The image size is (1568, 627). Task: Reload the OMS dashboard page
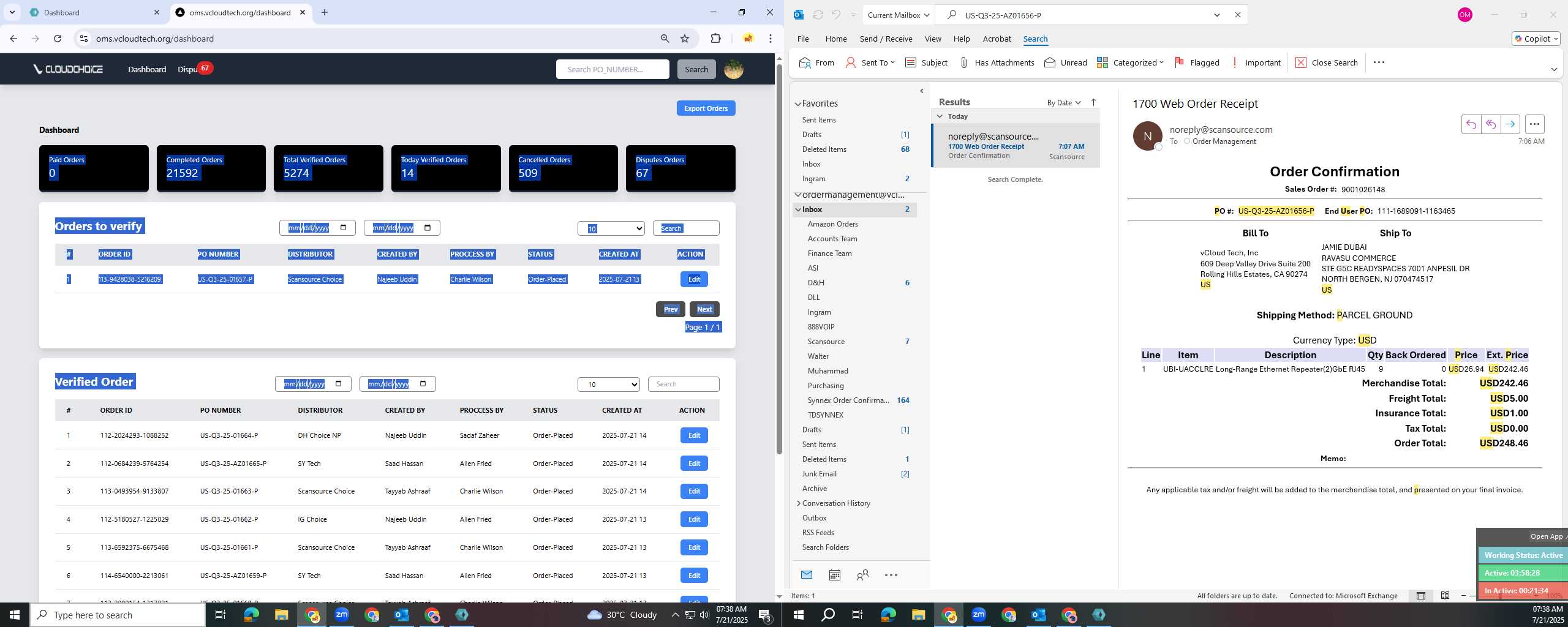click(x=58, y=39)
